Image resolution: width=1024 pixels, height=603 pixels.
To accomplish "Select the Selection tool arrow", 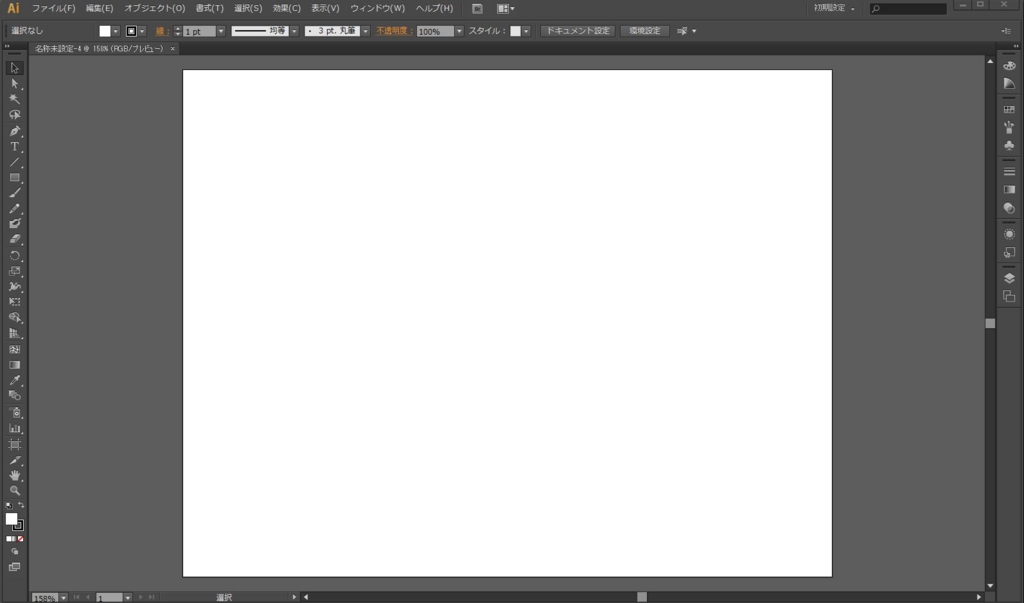I will point(14,68).
